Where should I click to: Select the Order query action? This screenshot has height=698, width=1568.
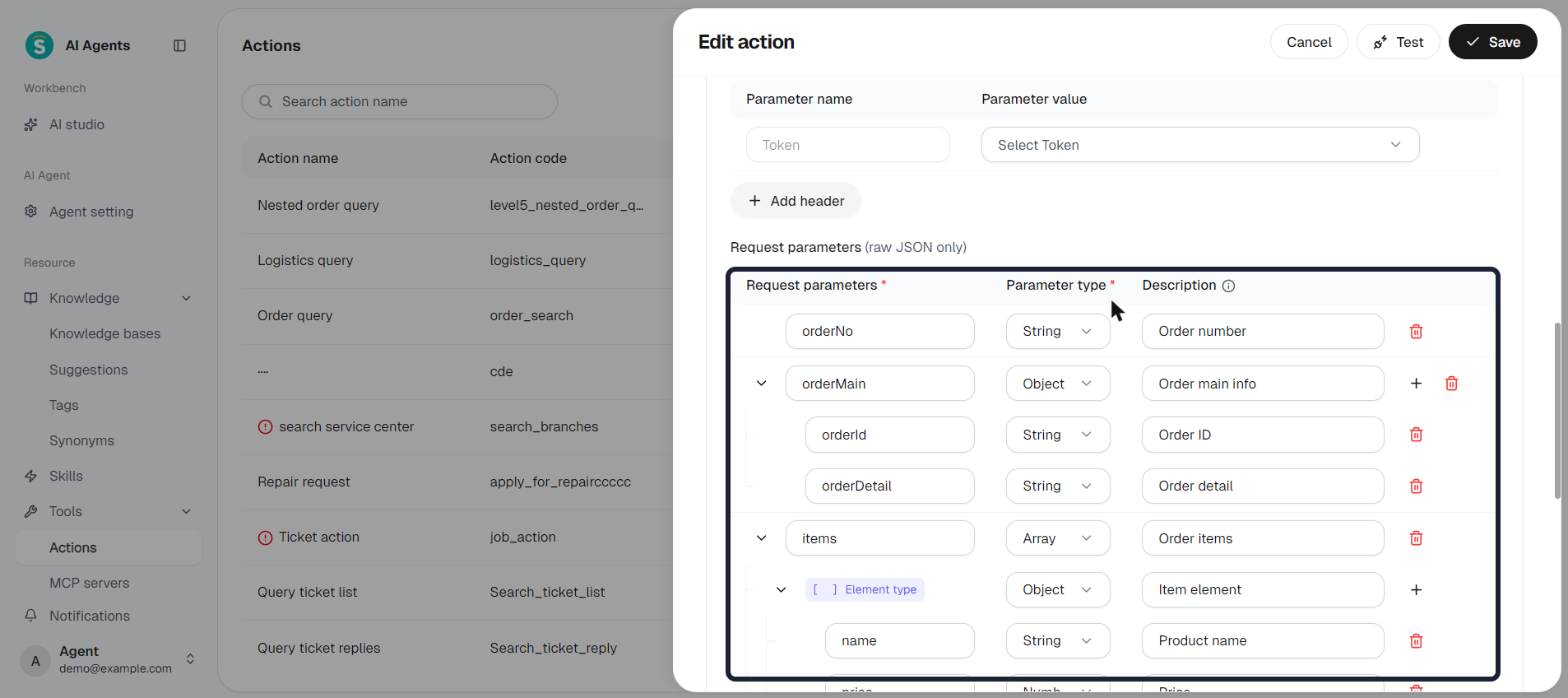(x=295, y=315)
